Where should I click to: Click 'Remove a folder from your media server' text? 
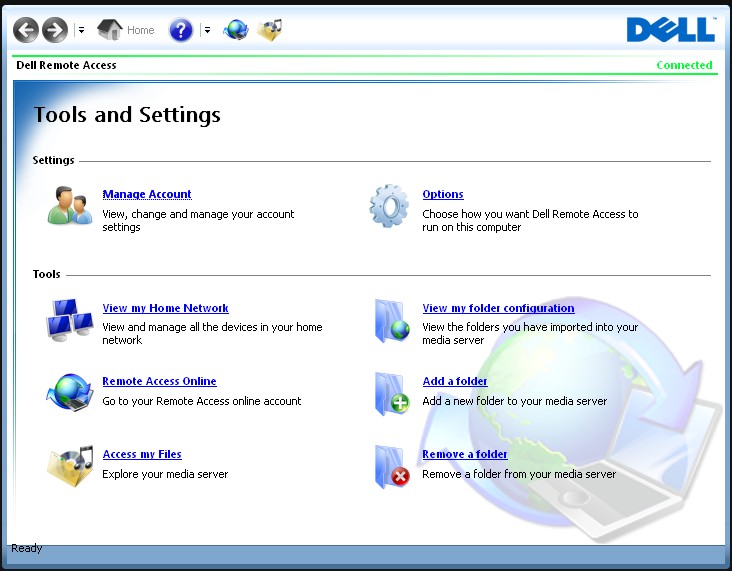[519, 474]
